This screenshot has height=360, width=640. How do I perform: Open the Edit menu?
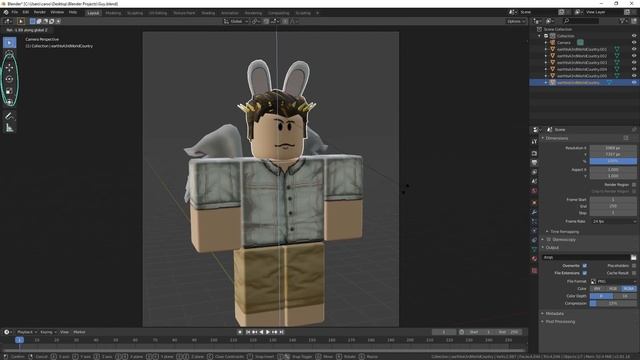(x=25, y=12)
